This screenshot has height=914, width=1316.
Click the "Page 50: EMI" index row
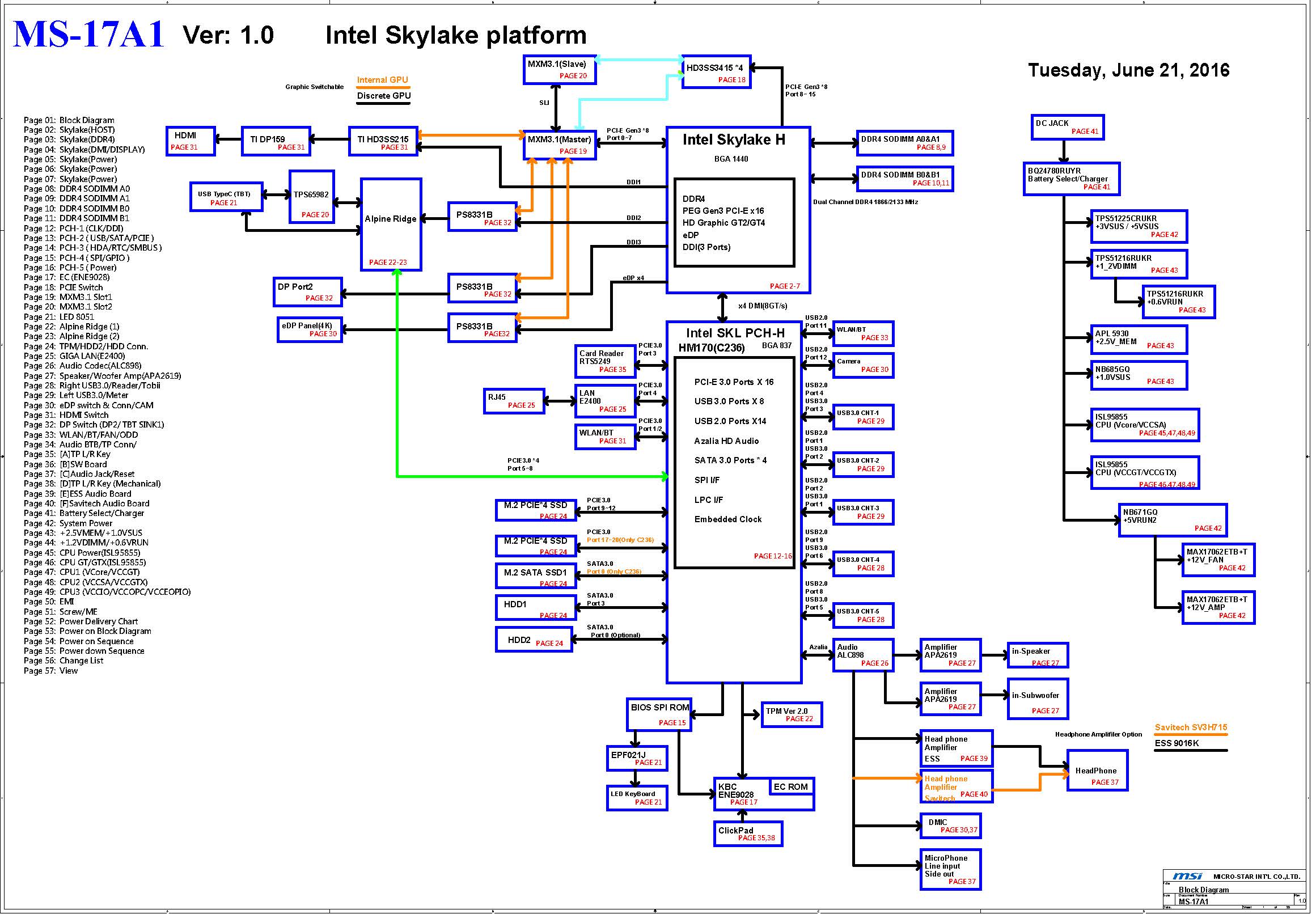click(49, 602)
